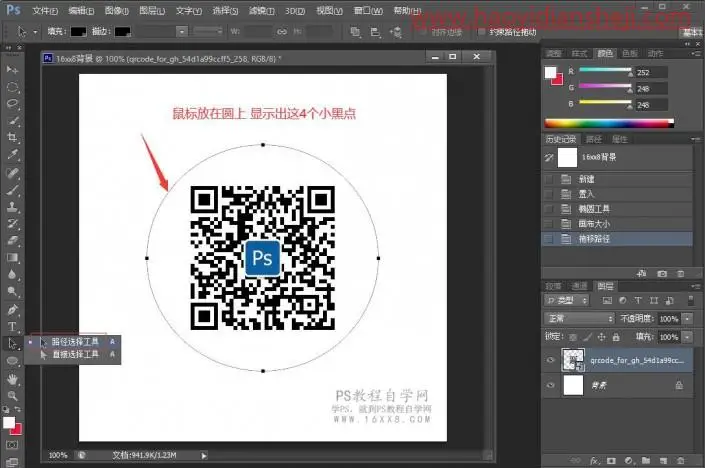Open path operations in options bar
The width and height of the screenshot is (705, 468).
pos(355,32)
